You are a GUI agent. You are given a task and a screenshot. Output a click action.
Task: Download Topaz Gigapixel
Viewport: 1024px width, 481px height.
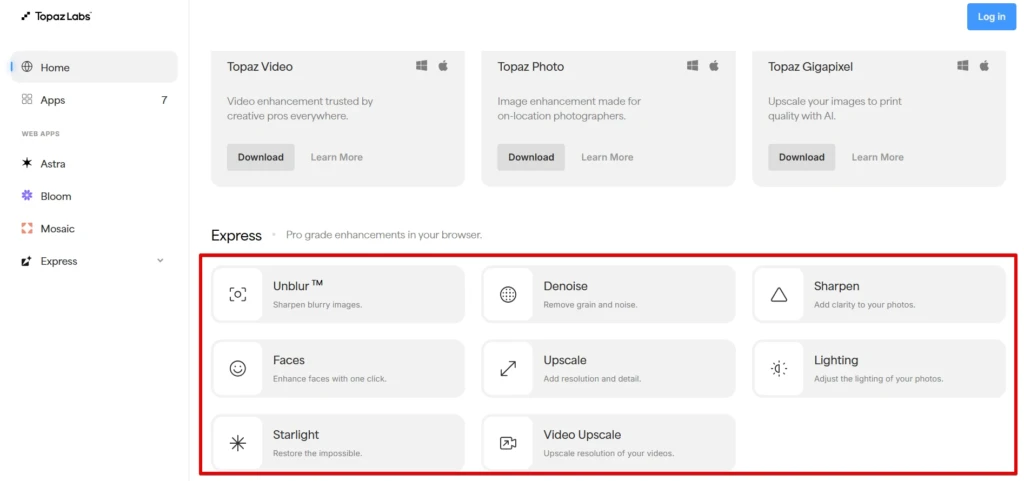click(x=801, y=157)
